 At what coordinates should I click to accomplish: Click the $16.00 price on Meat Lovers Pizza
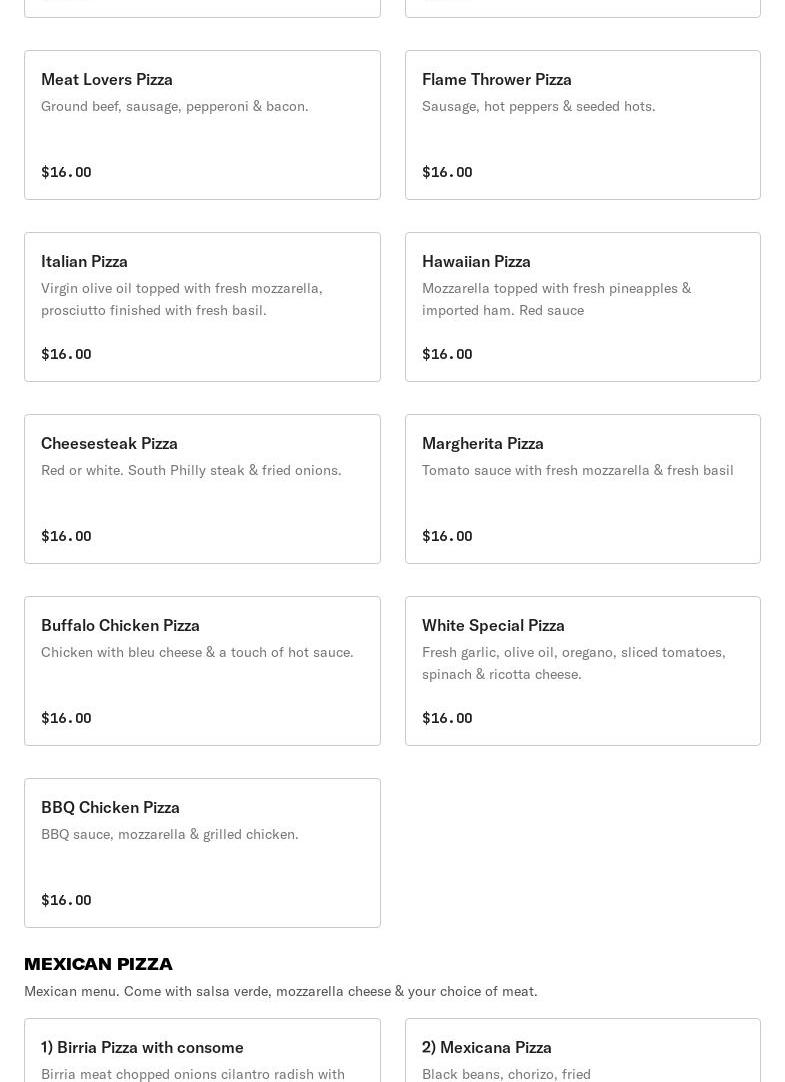[x=66, y=172]
